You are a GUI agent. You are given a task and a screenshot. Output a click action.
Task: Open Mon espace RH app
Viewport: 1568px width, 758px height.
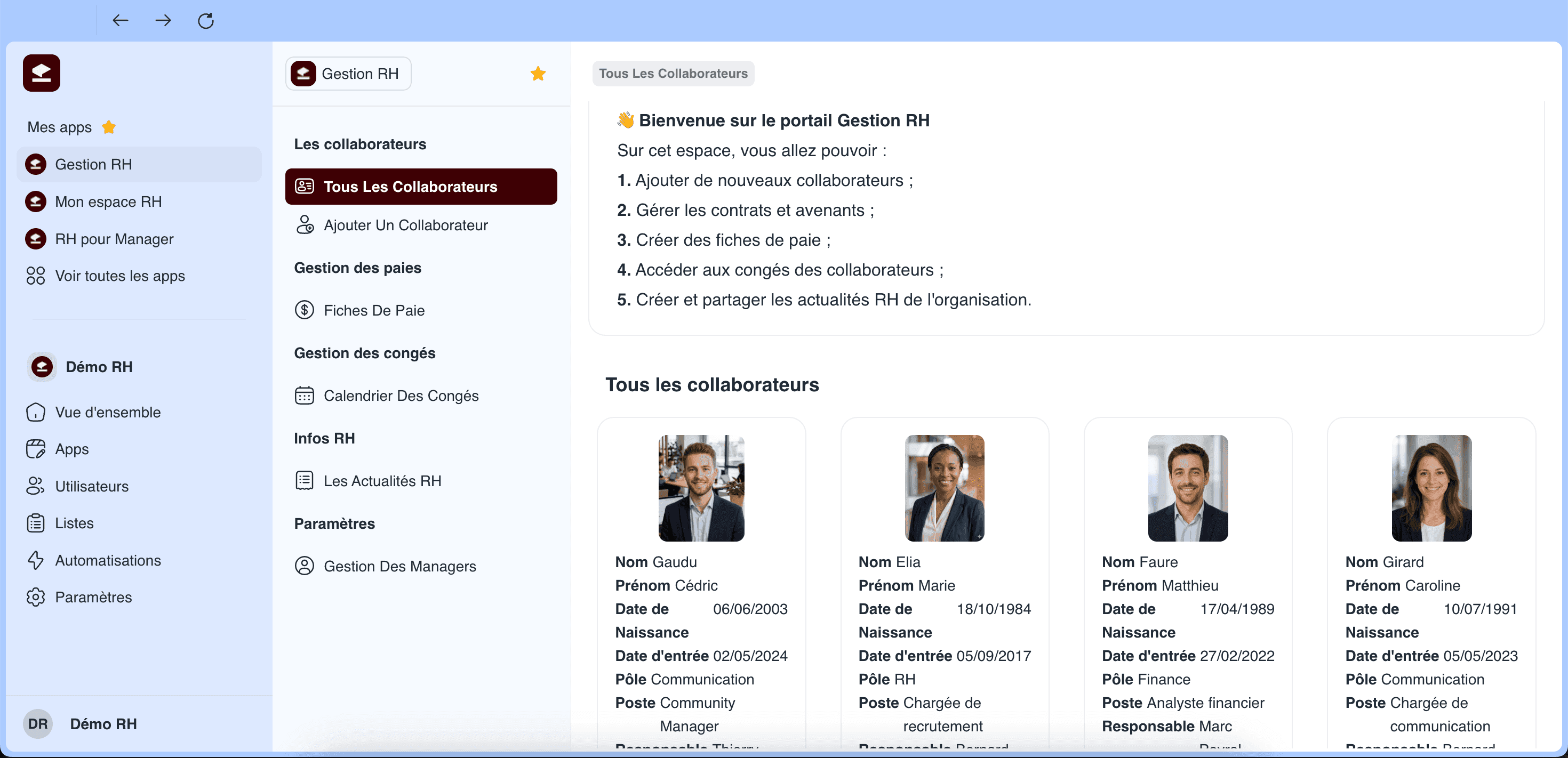(x=139, y=201)
